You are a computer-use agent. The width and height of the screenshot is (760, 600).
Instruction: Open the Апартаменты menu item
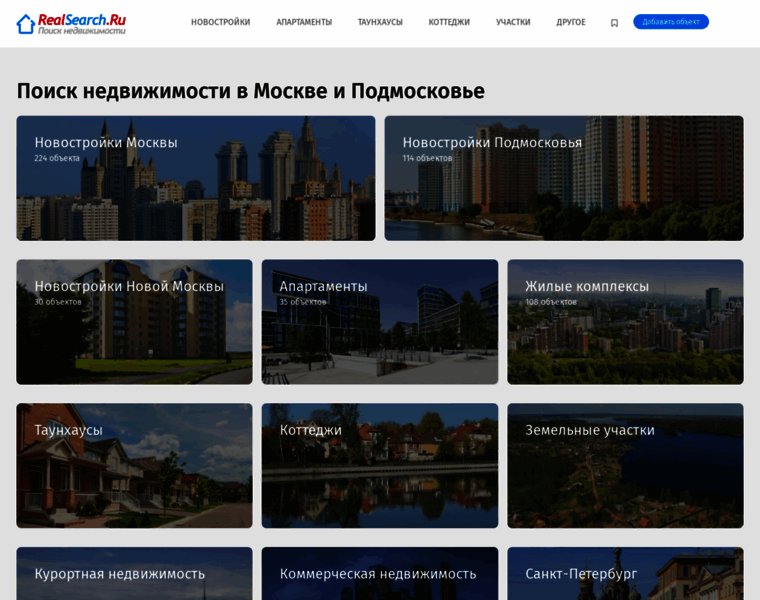304,22
